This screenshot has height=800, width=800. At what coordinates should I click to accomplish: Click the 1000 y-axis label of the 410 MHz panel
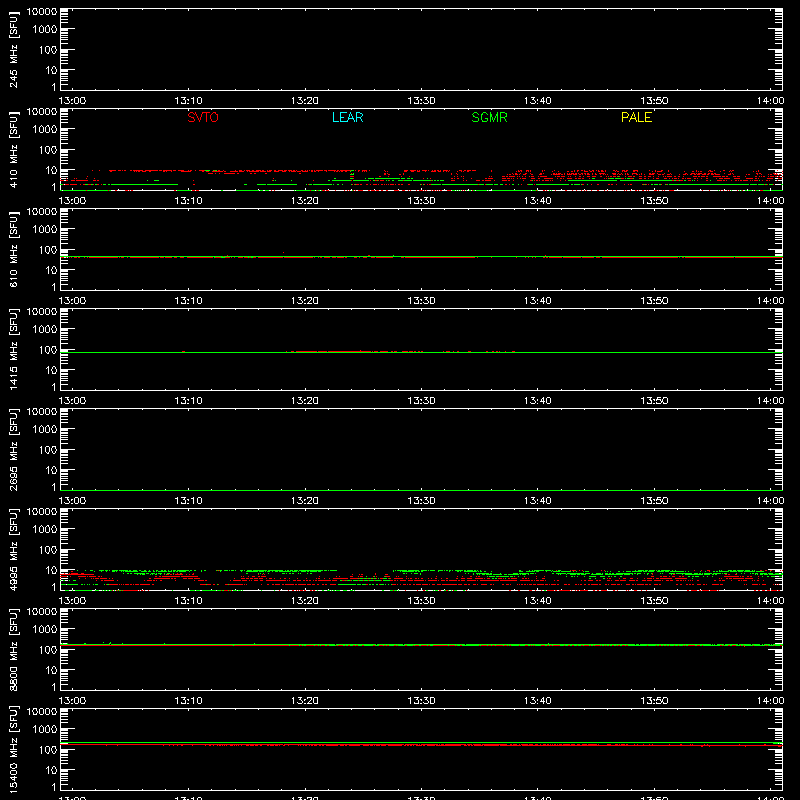click(45, 130)
